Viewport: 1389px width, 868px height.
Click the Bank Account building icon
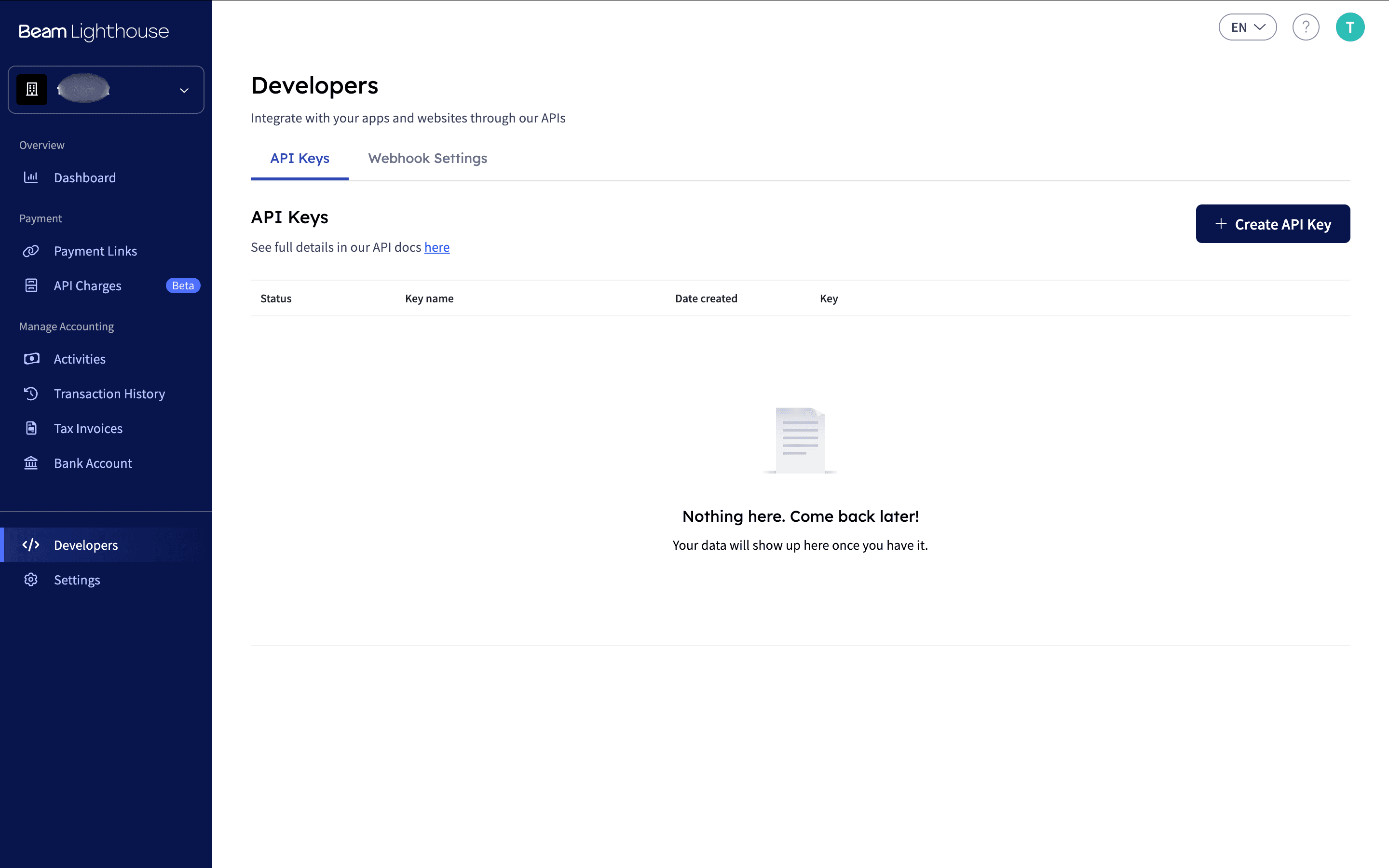[x=31, y=463]
